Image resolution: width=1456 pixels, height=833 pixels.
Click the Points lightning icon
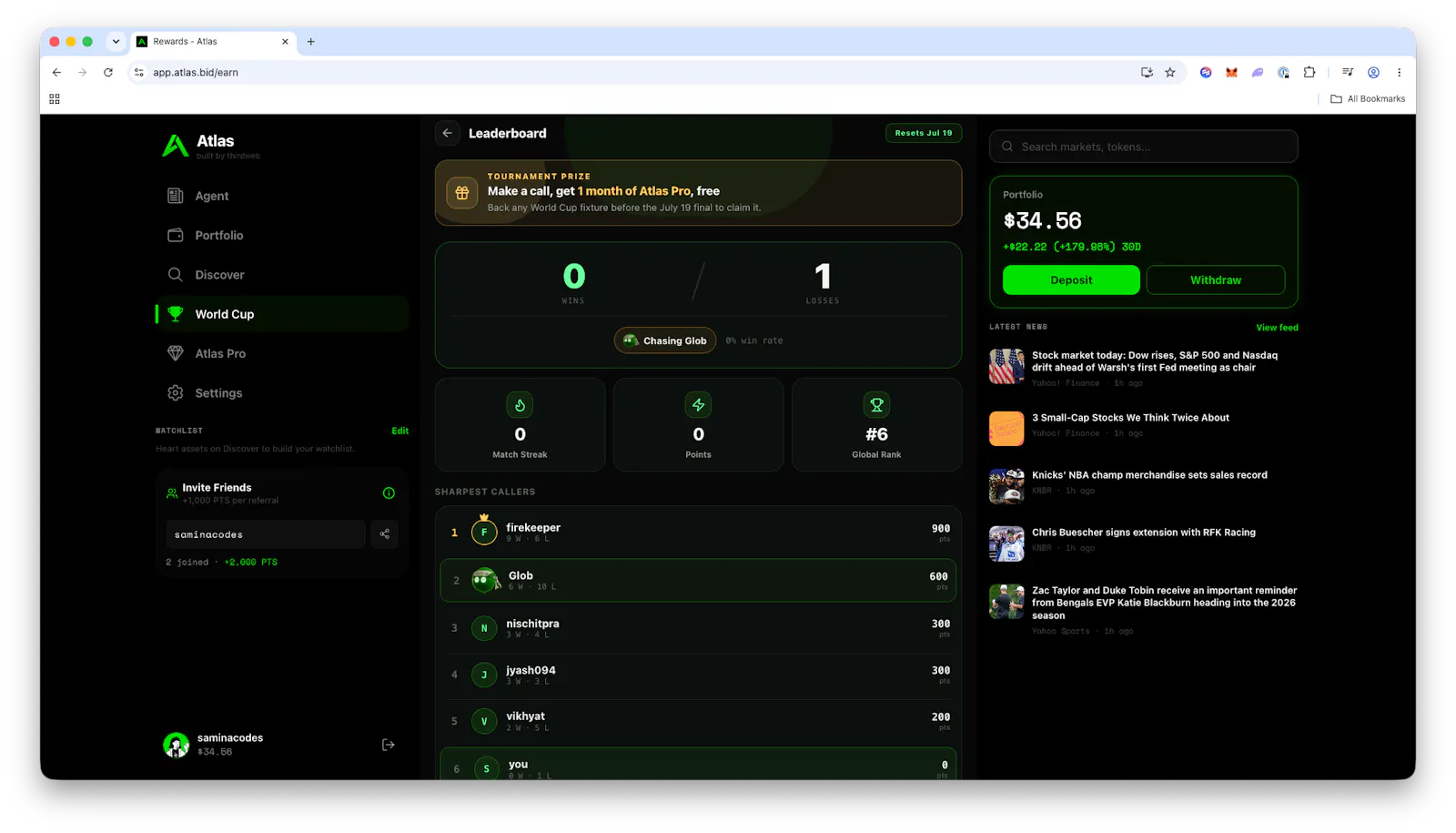point(698,405)
